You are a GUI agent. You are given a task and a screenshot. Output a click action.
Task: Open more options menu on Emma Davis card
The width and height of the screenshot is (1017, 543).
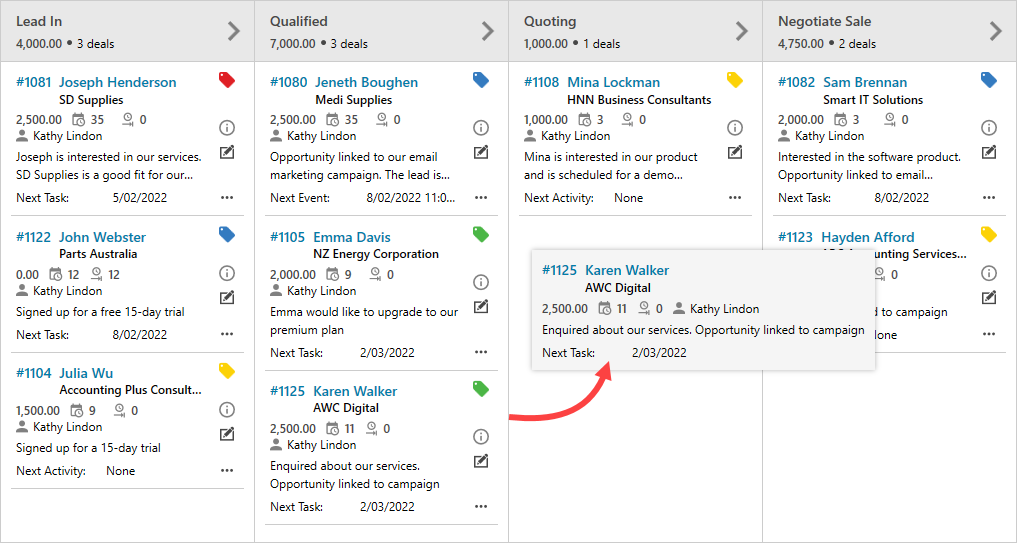pos(481,352)
